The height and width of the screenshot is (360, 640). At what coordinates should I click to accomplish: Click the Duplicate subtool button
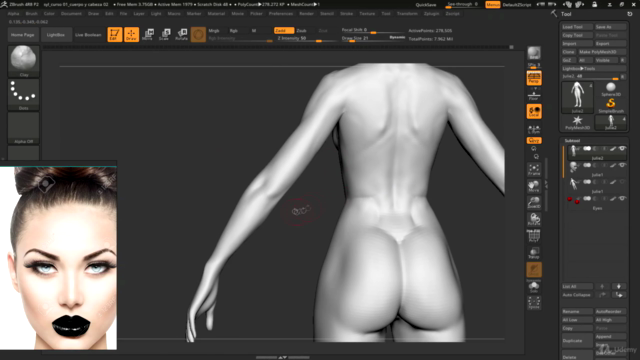pyautogui.click(x=577, y=340)
